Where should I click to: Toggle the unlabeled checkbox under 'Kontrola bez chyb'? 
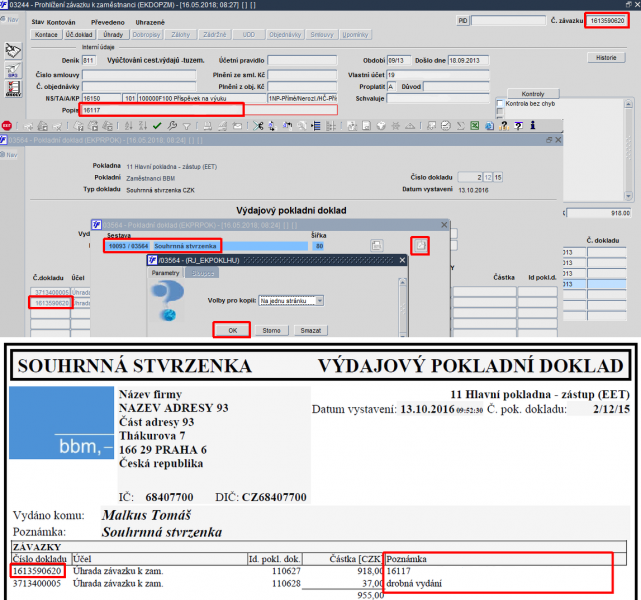500,112
